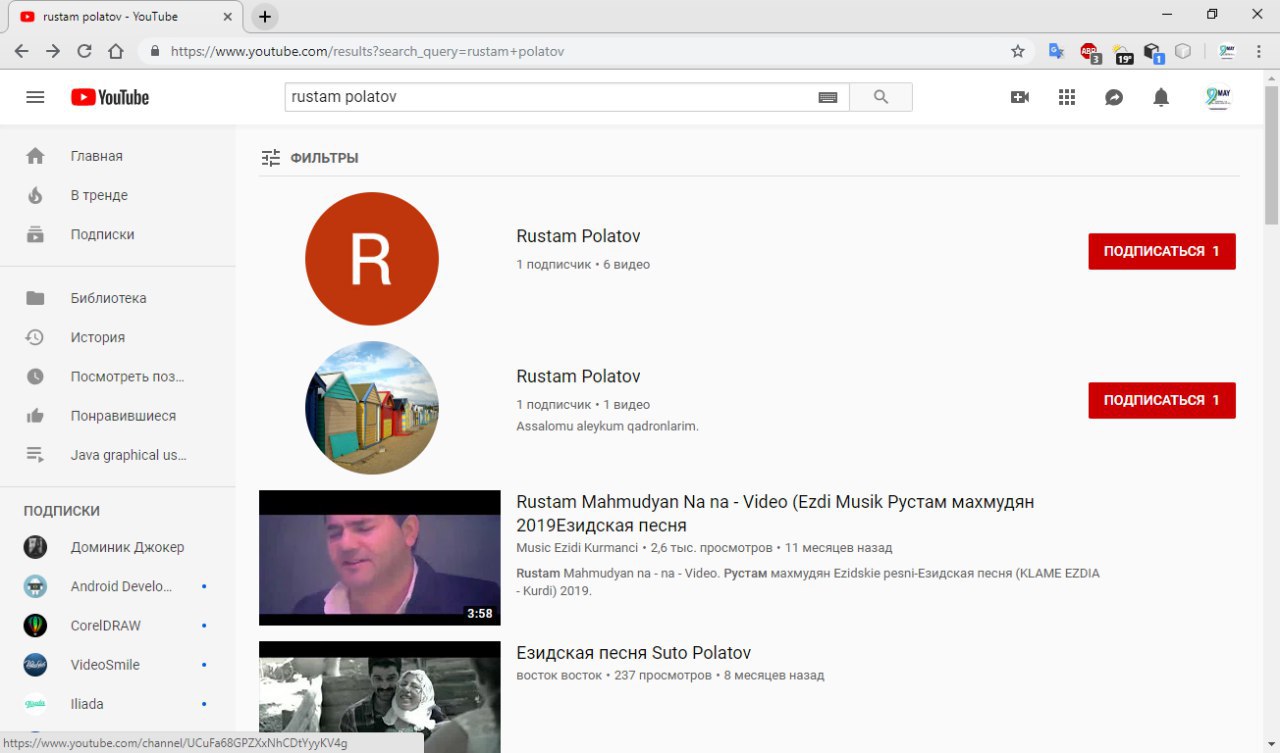
Task: Click the weather extension showing 19°
Action: tap(1122, 53)
